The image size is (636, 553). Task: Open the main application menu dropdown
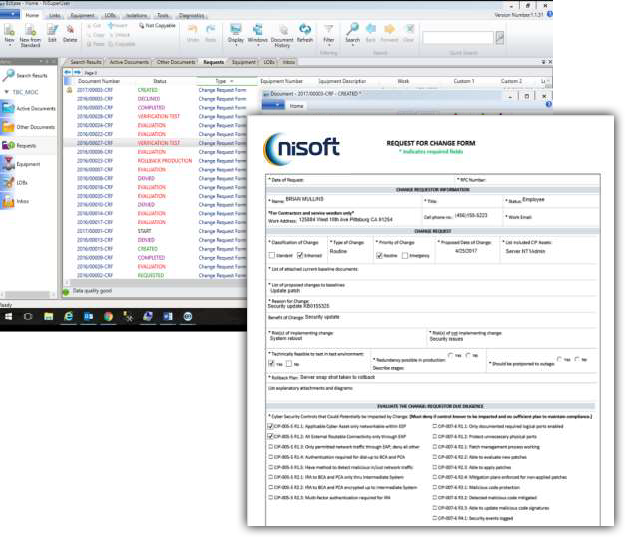(9, 14)
